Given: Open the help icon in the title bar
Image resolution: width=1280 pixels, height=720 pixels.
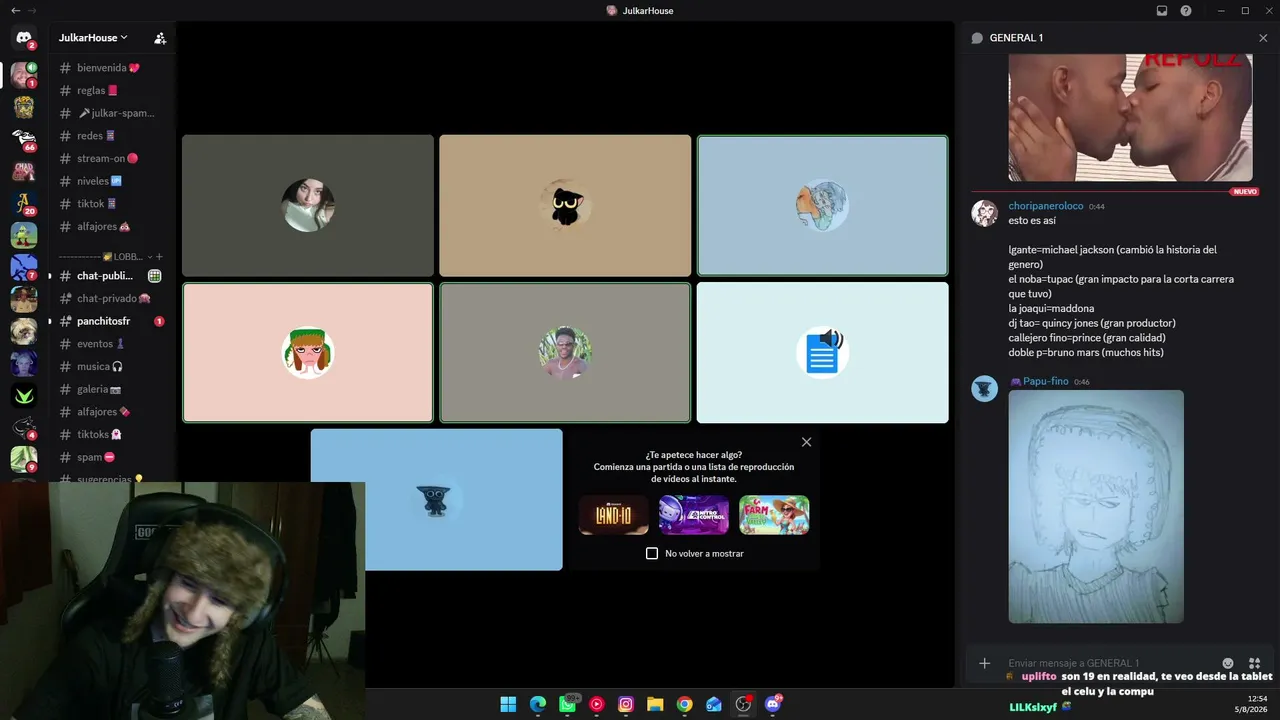Looking at the screenshot, I should click(x=1186, y=11).
